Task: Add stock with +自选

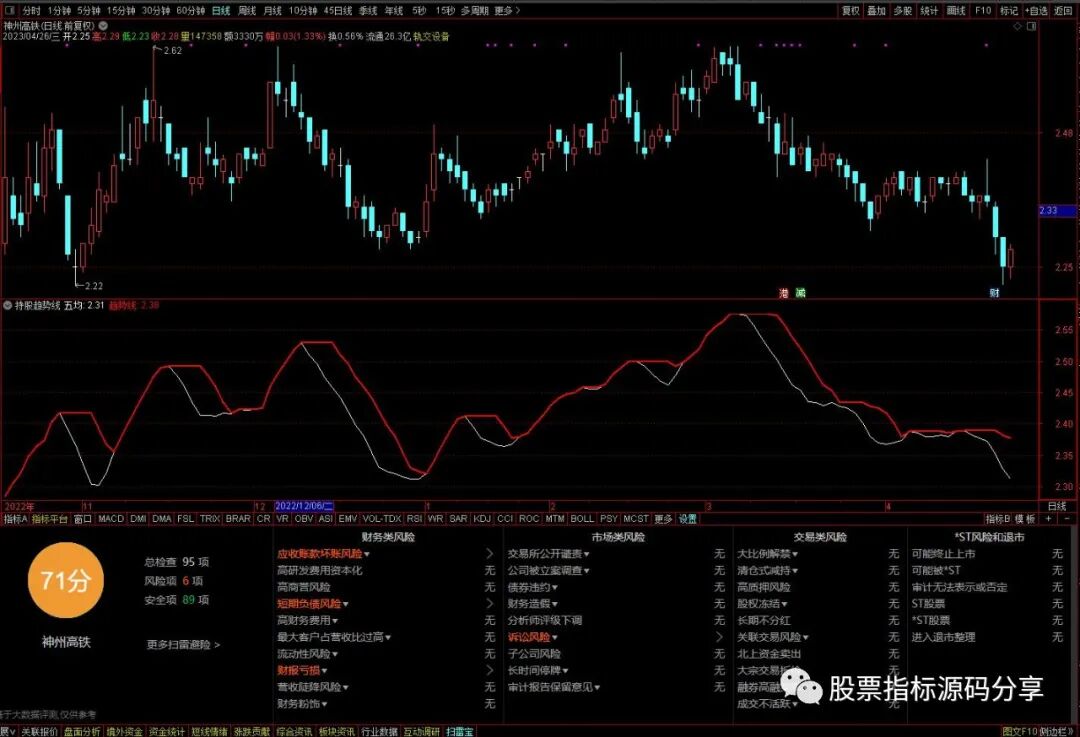Action: [1036, 10]
